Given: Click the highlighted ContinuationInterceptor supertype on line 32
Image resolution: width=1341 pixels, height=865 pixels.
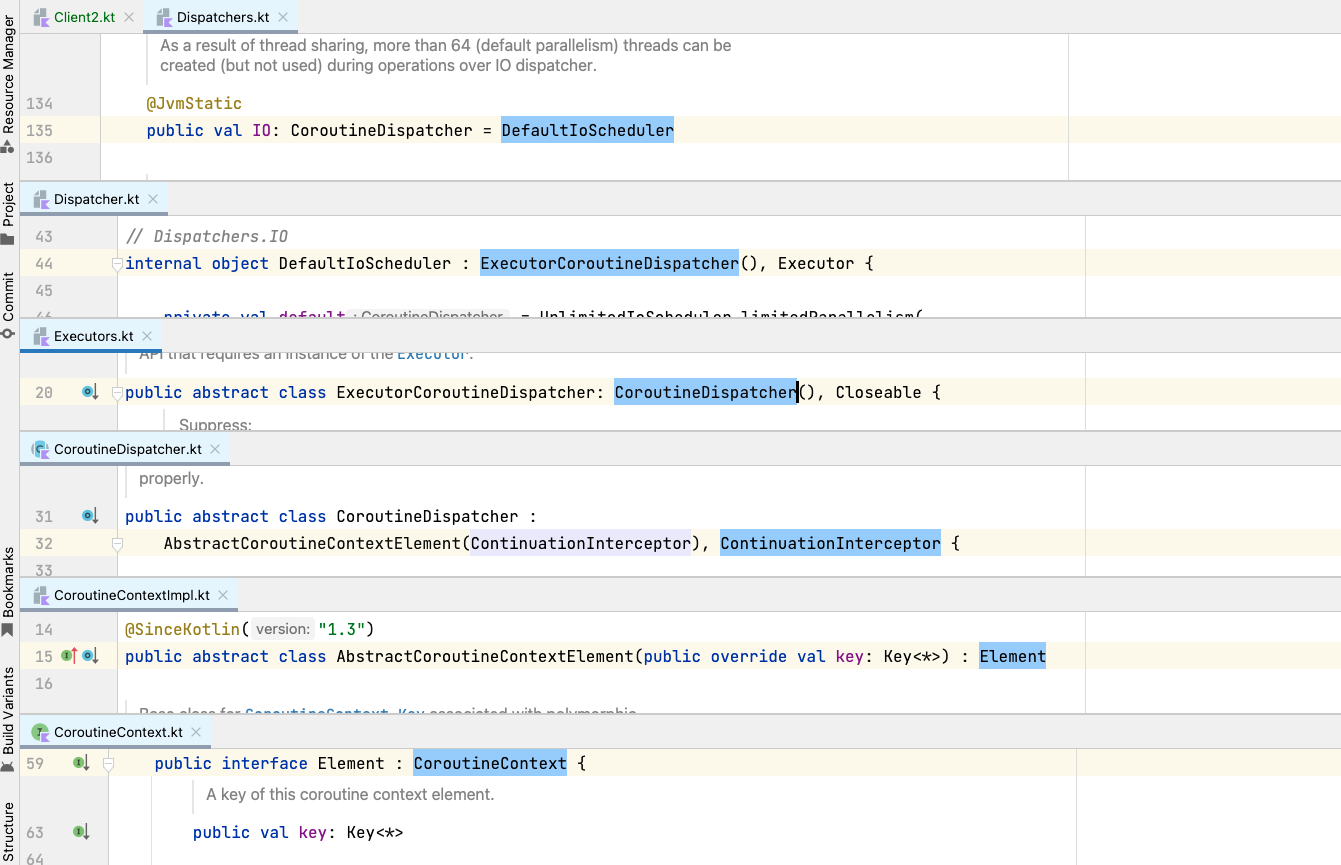Looking at the screenshot, I should tap(830, 543).
